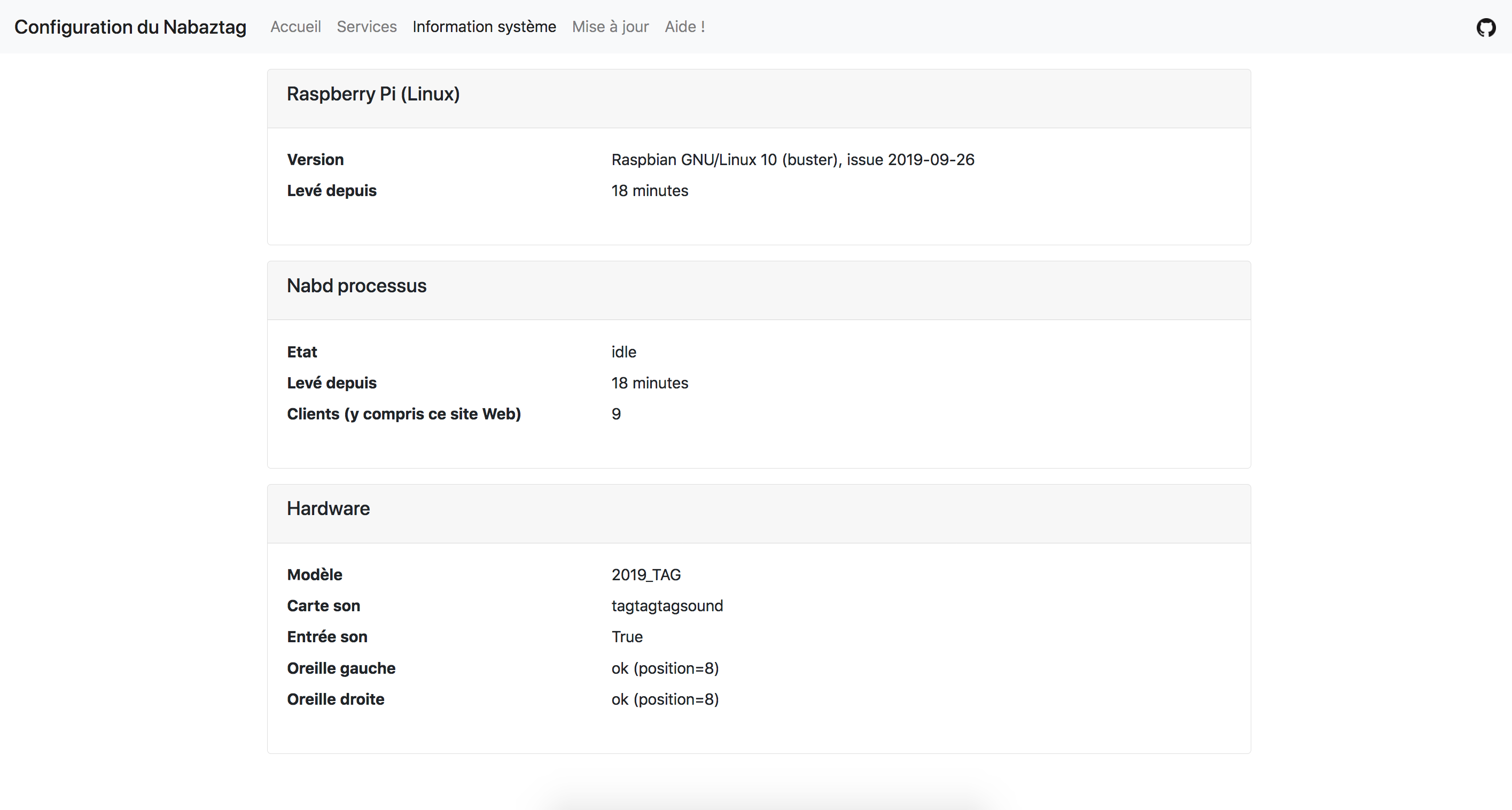1512x810 pixels.
Task: Click the clients count value 9
Action: click(617, 415)
